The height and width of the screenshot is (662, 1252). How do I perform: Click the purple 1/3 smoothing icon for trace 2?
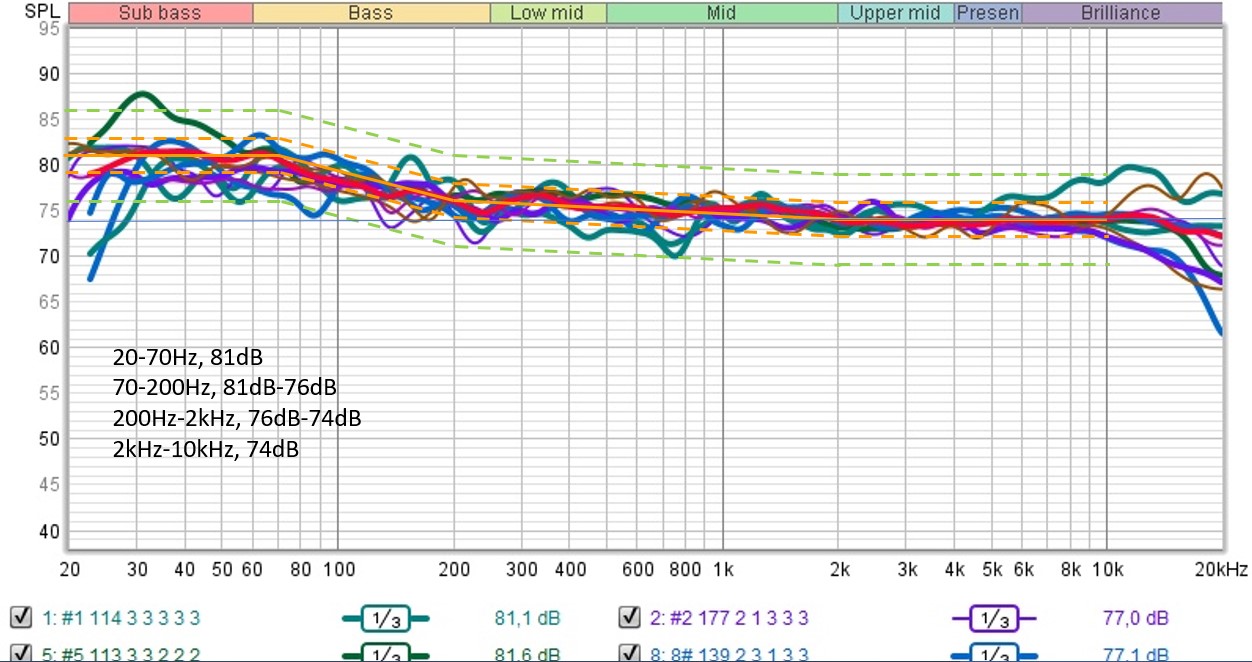coord(992,618)
